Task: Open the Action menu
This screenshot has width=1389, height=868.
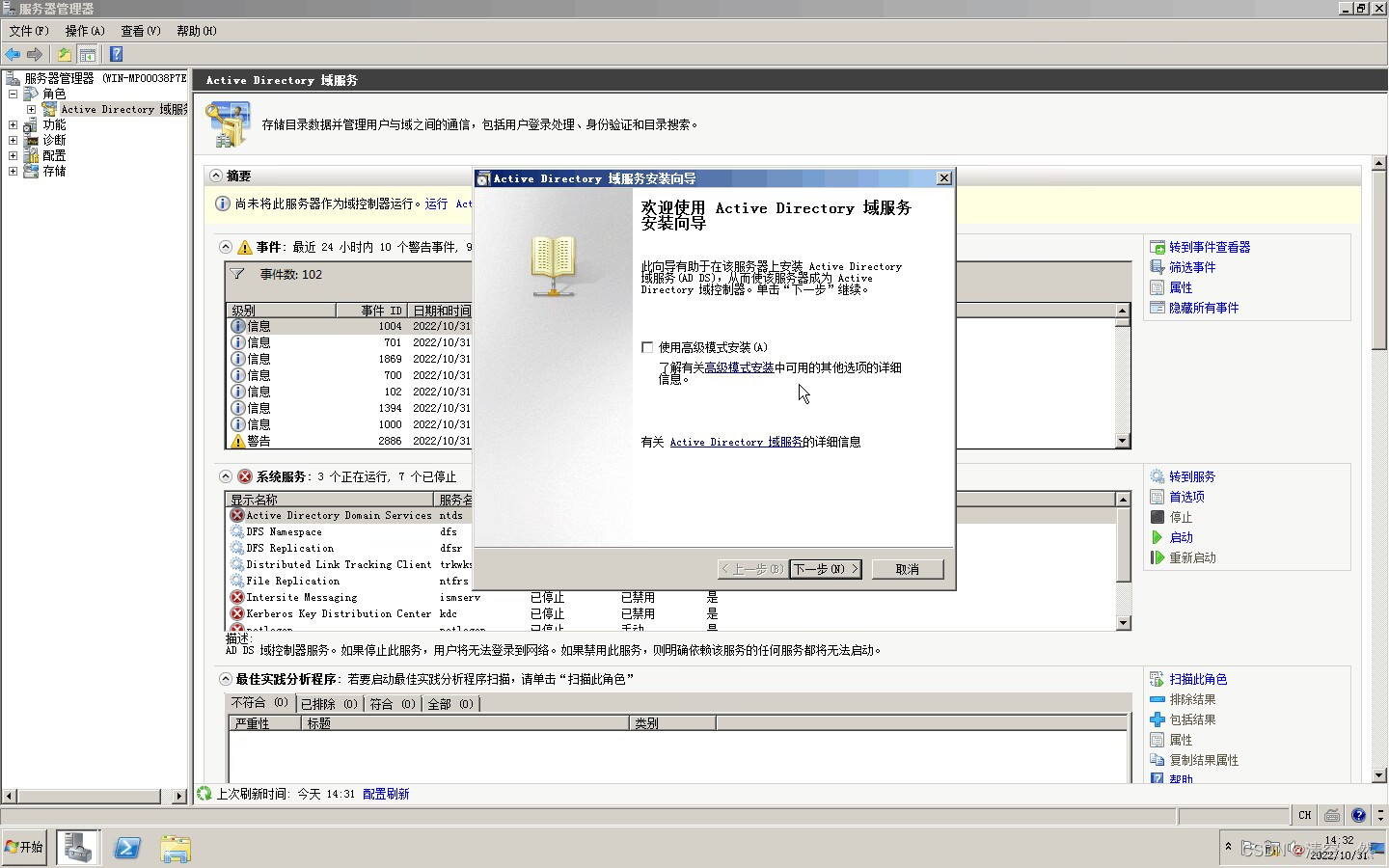Action: click(x=85, y=31)
